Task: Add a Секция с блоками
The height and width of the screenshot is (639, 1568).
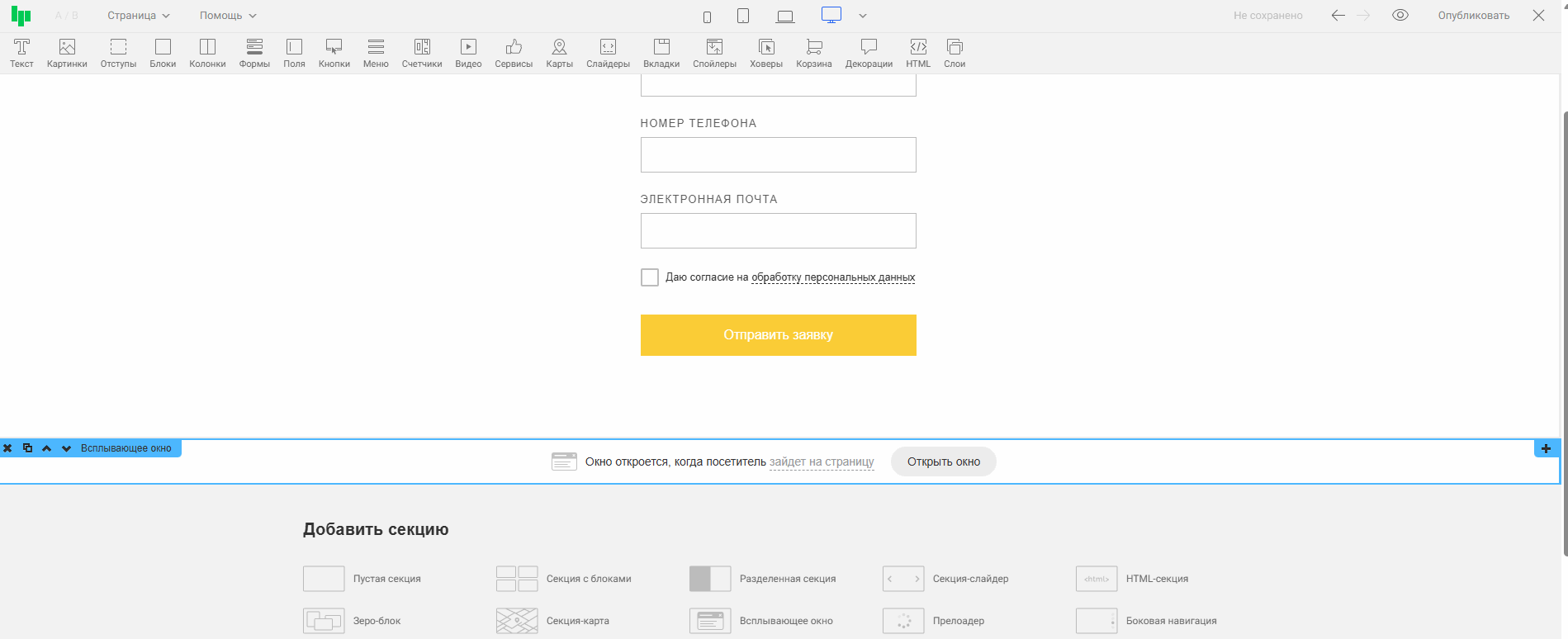Action: point(564,579)
